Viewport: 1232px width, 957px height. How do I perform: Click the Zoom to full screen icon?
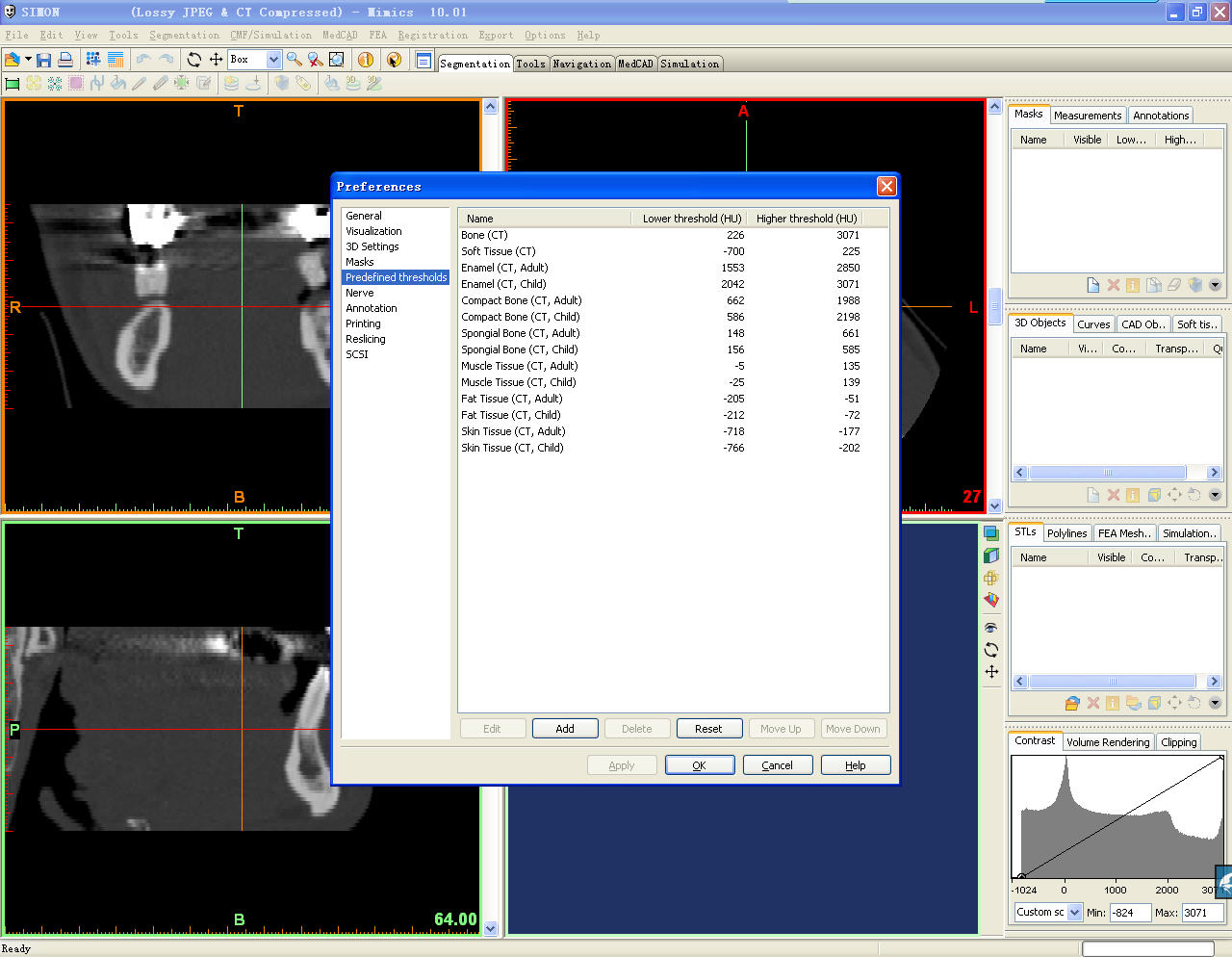coord(336,60)
